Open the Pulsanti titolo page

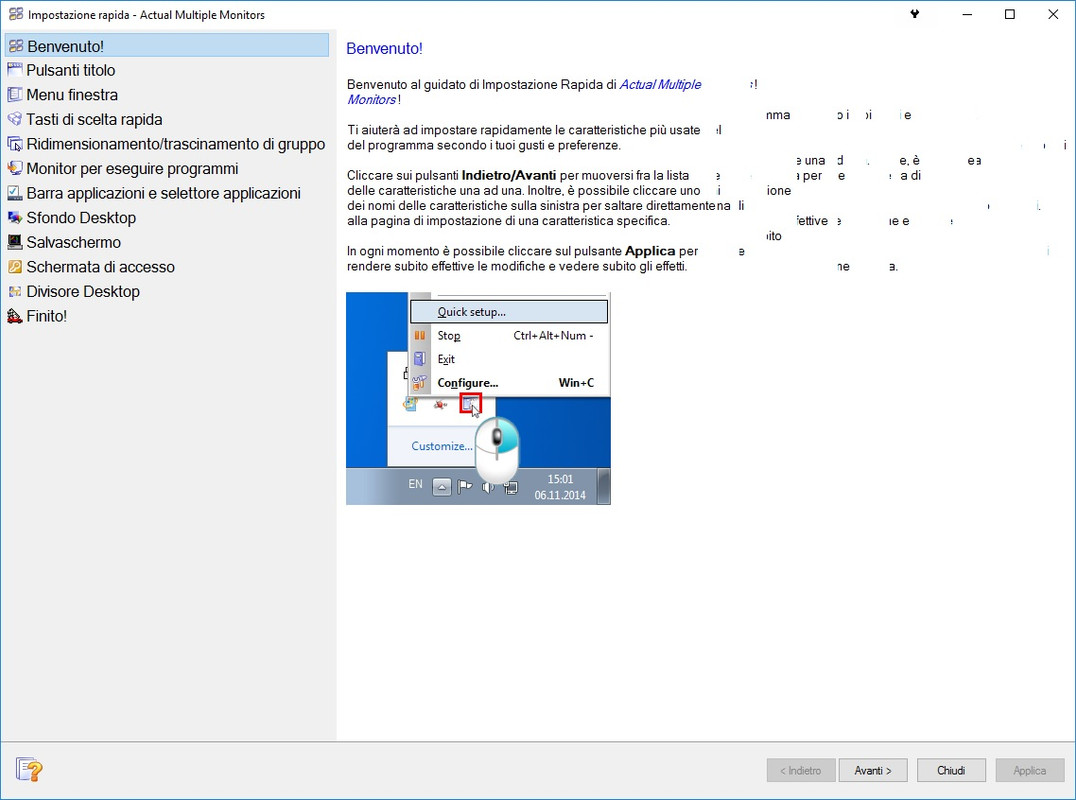click(71, 70)
